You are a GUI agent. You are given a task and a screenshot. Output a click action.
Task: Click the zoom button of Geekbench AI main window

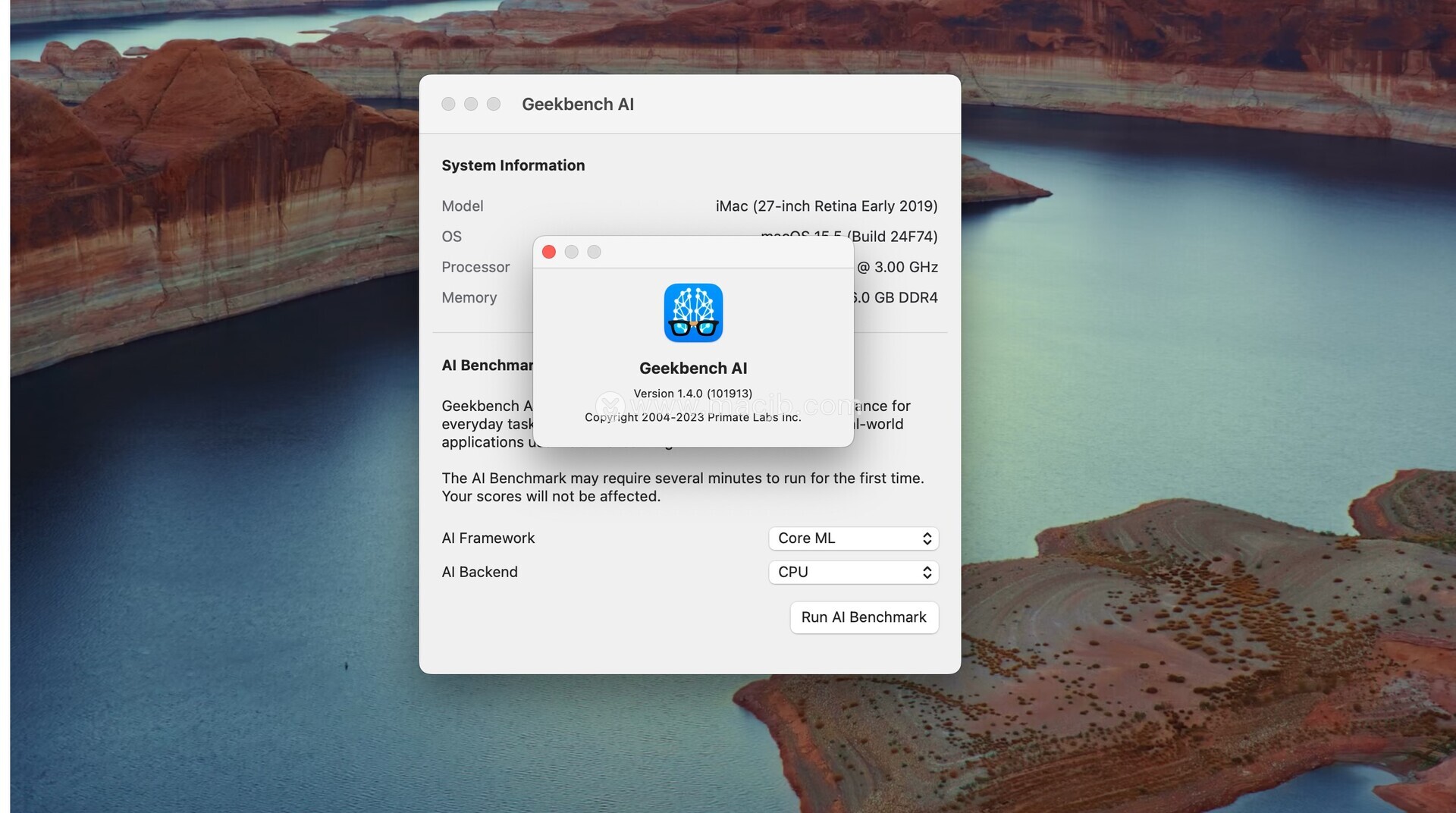[x=494, y=104]
